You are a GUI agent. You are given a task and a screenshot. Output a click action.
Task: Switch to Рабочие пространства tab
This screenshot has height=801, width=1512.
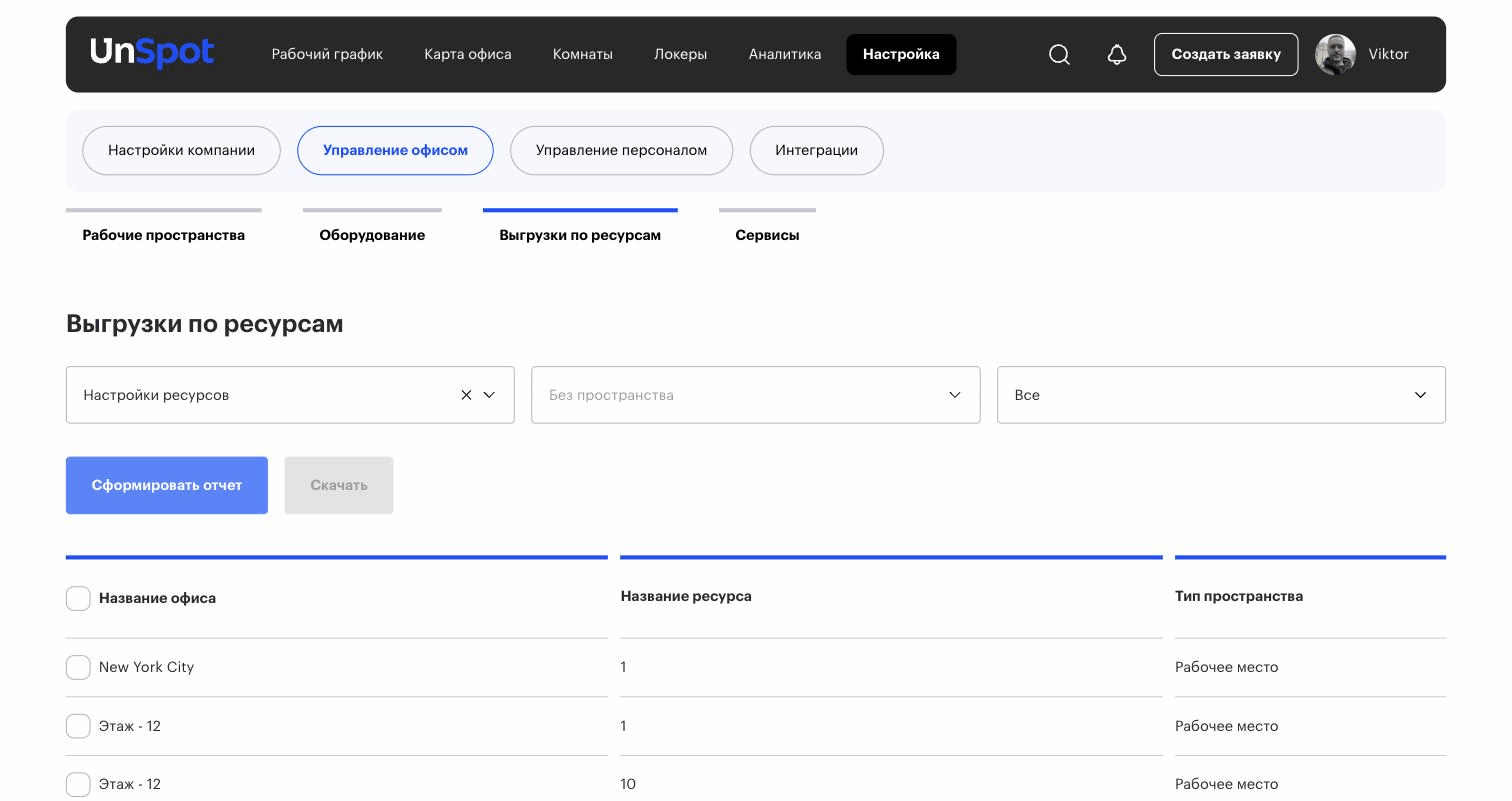[x=164, y=235]
